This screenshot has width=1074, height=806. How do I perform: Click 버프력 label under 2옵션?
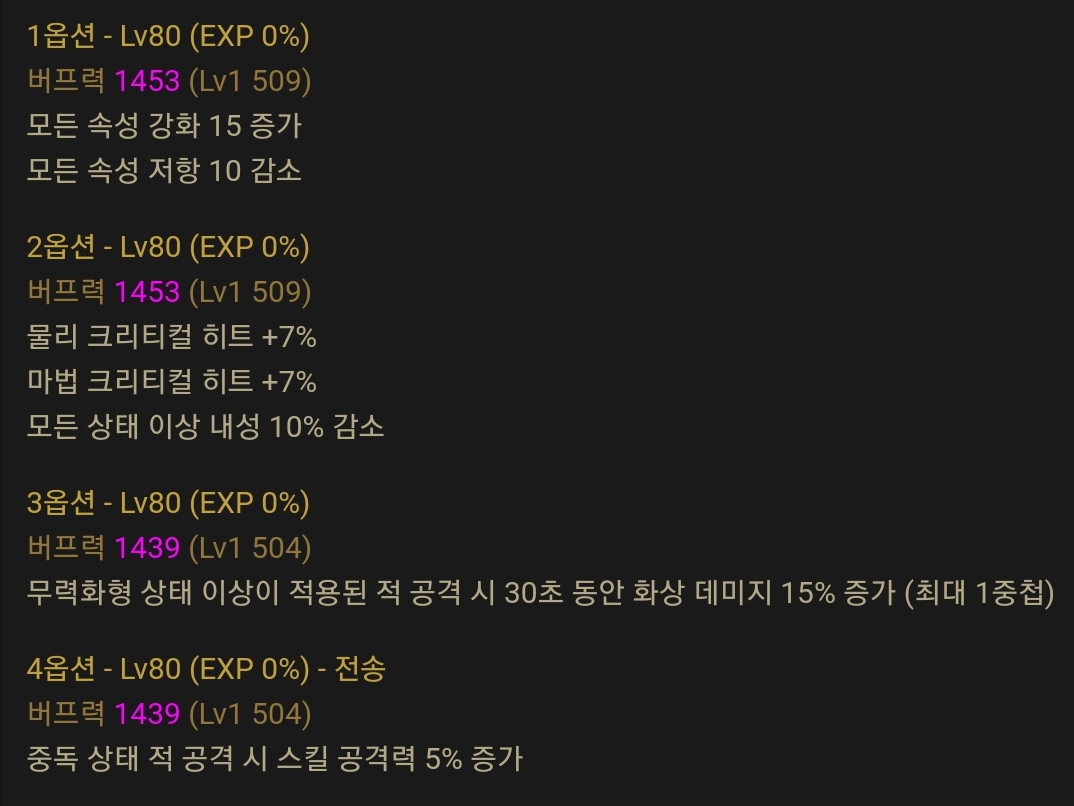tap(66, 292)
